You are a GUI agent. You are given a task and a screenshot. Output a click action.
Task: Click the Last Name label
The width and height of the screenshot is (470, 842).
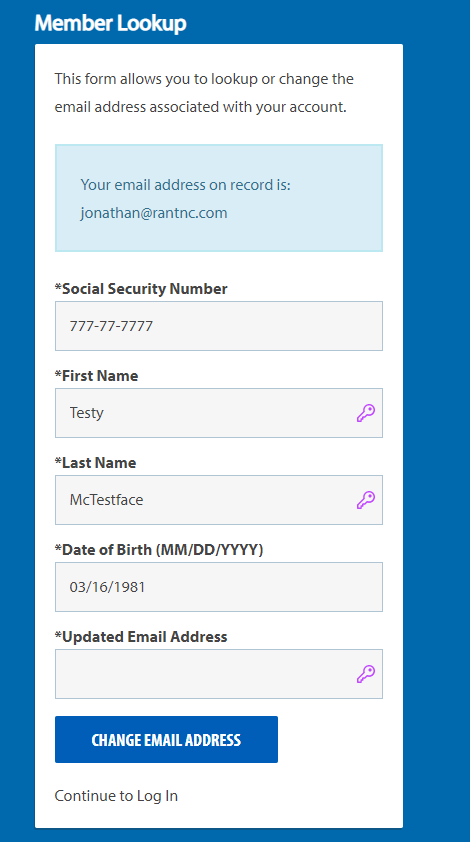tap(95, 463)
